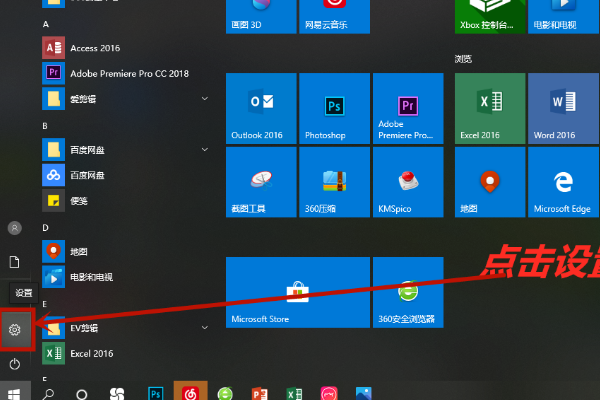Open the 360压缩 tile
The height and width of the screenshot is (400, 600).
click(334, 182)
